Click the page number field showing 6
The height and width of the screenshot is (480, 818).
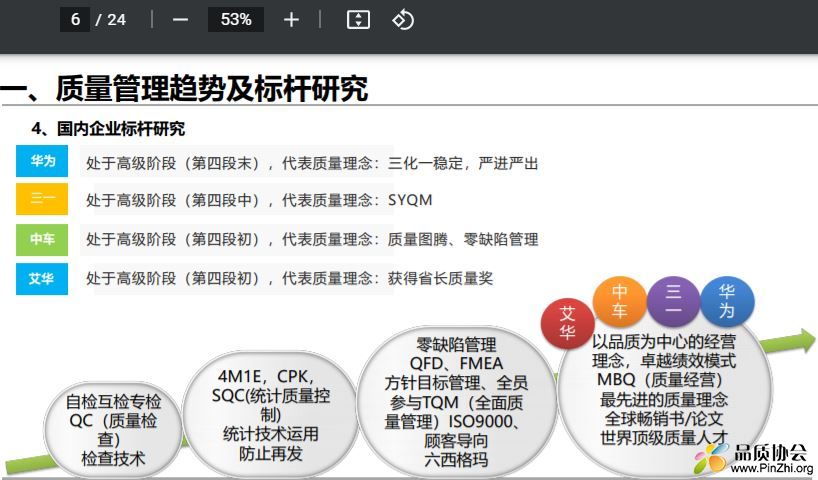click(x=75, y=20)
